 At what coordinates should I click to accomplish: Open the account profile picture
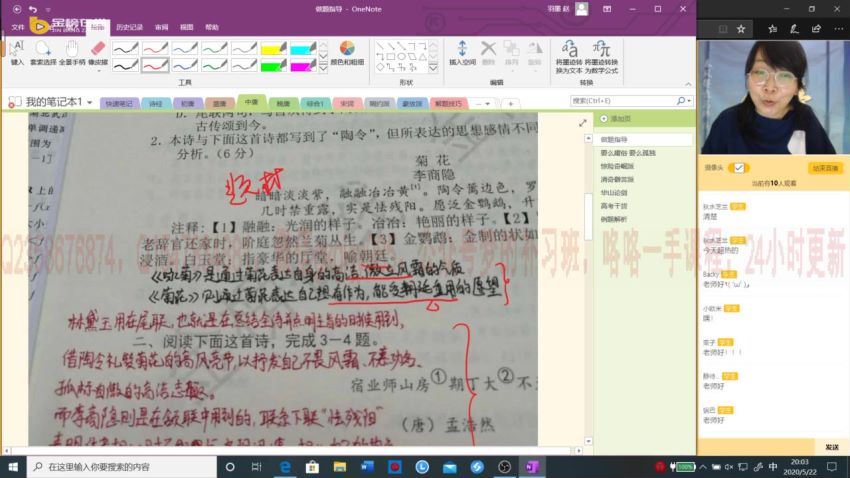(582, 9)
